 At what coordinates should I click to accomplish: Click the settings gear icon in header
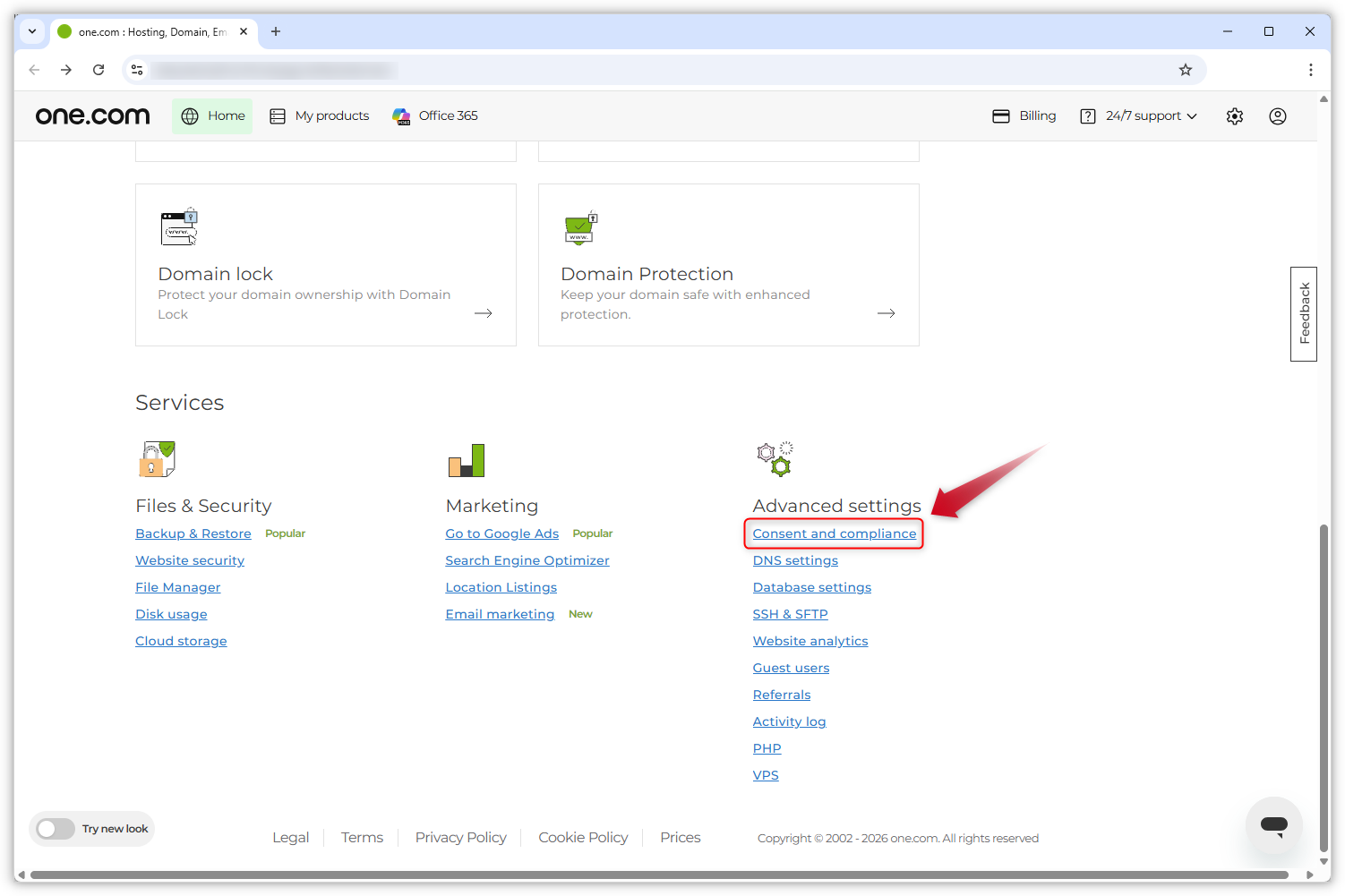pos(1235,116)
